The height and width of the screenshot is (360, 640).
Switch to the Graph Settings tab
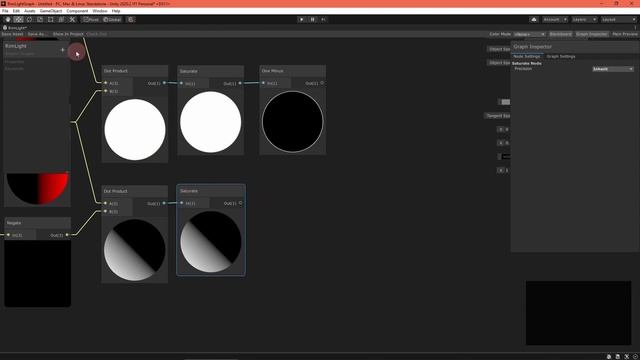[x=561, y=56]
